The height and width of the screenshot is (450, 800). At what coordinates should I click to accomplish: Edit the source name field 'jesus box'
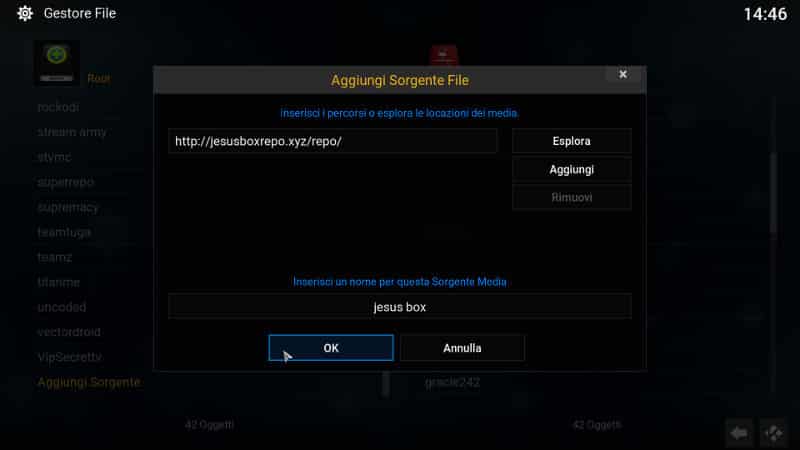[x=399, y=307]
